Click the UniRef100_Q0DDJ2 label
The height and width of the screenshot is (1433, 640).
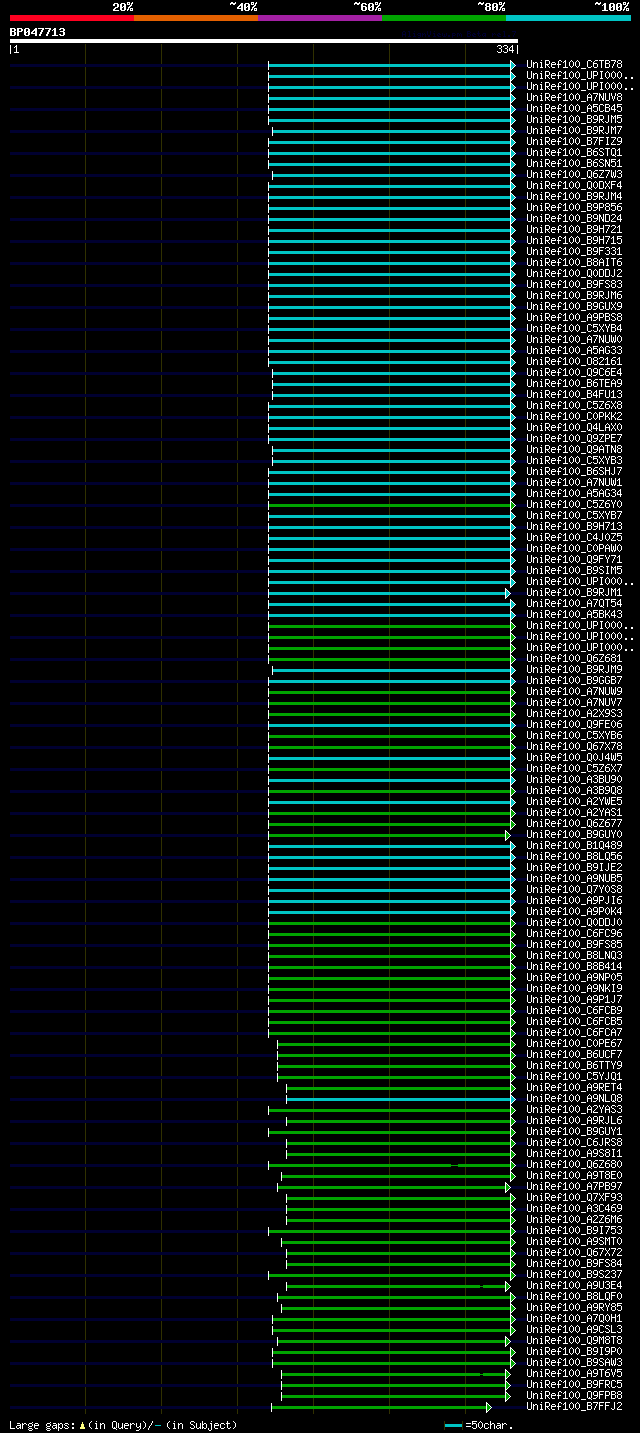tap(575, 274)
